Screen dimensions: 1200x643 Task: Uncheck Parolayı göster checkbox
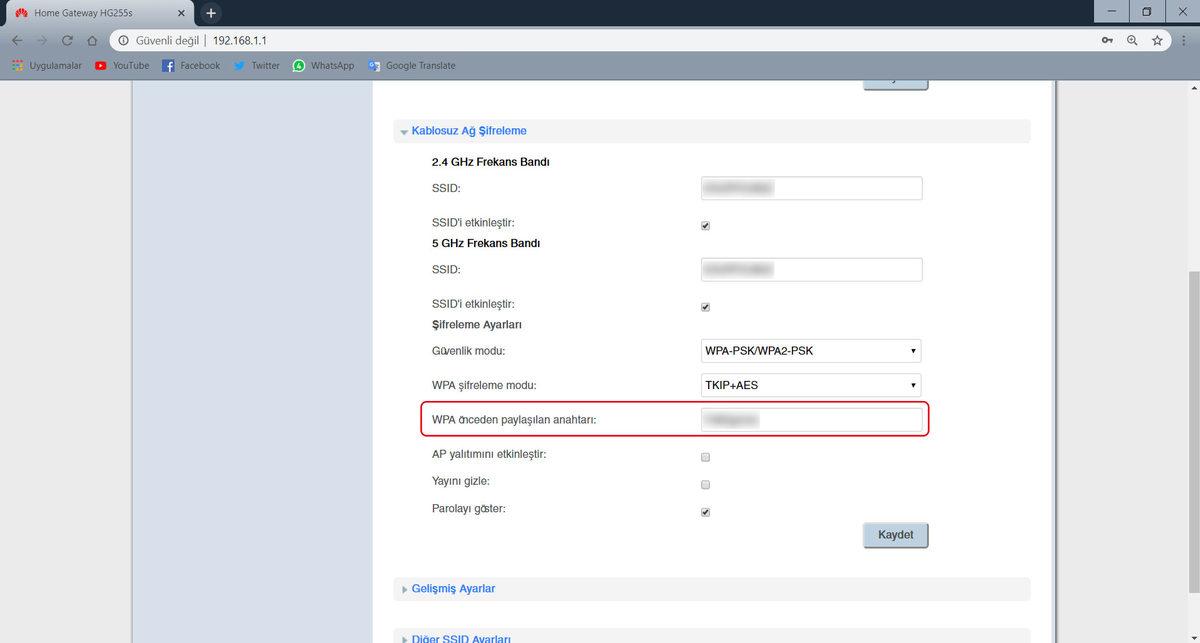tap(705, 512)
